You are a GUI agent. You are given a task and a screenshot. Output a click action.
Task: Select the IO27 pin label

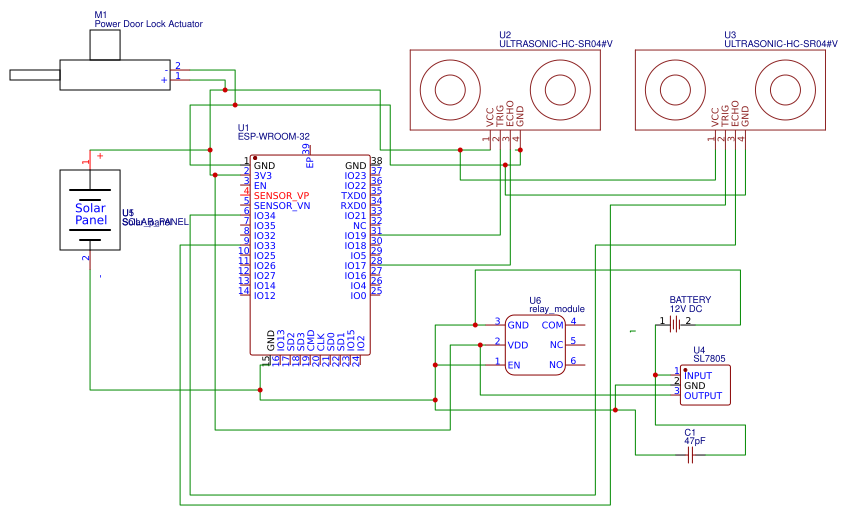point(264,276)
